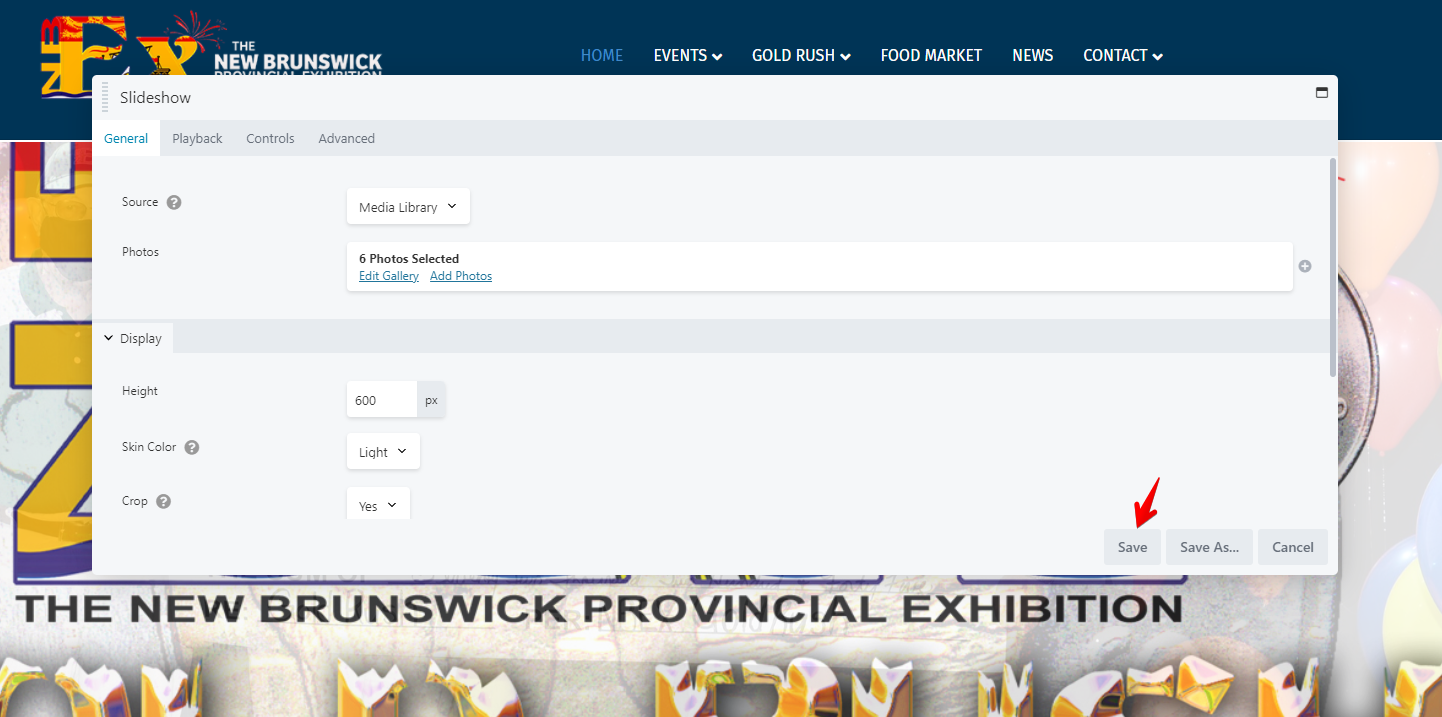
Task: Open the News page
Action: [x=1032, y=56]
